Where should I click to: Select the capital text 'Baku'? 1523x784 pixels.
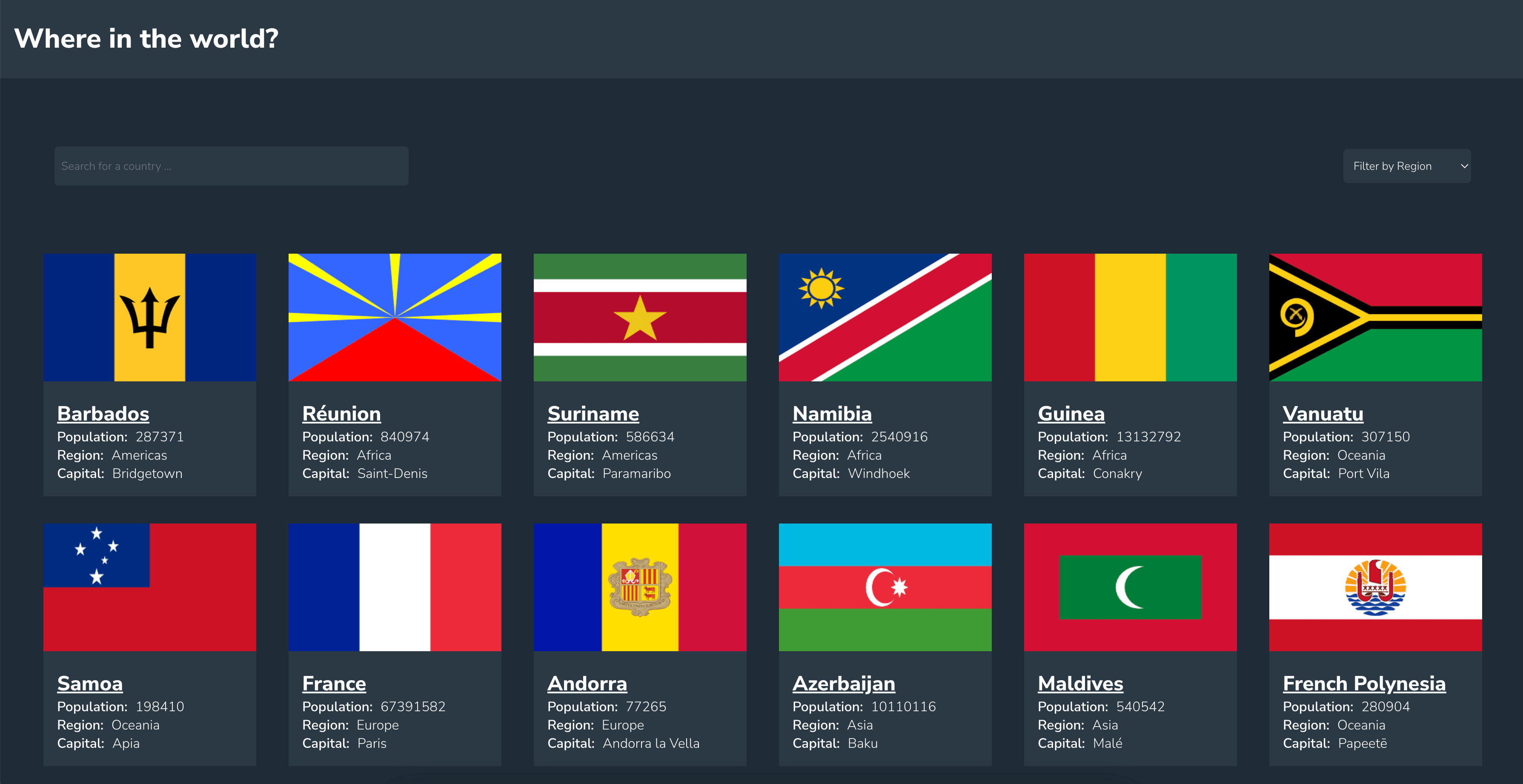[863, 743]
